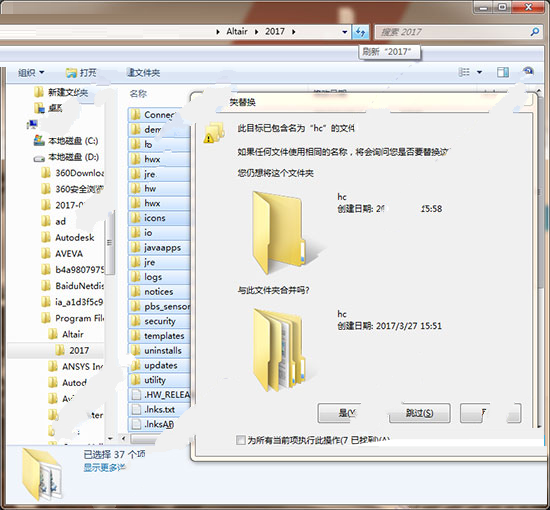Click the updates folder icon
This screenshot has height=510, width=550.
pos(135,365)
